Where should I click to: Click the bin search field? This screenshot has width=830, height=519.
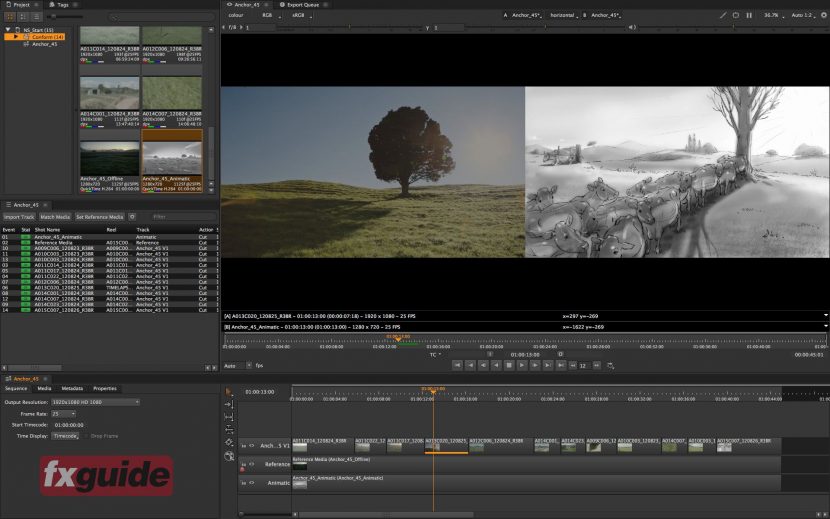click(x=162, y=17)
